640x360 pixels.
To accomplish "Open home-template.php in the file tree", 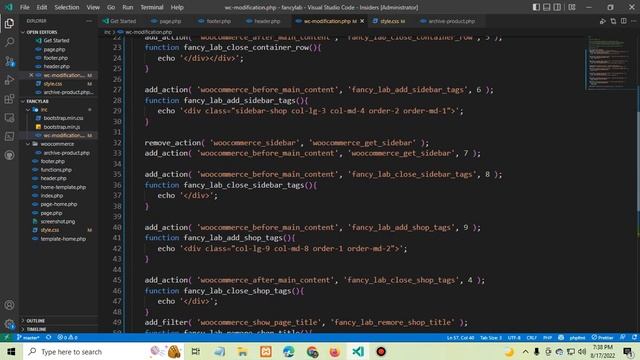I will pyautogui.click(x=63, y=187).
